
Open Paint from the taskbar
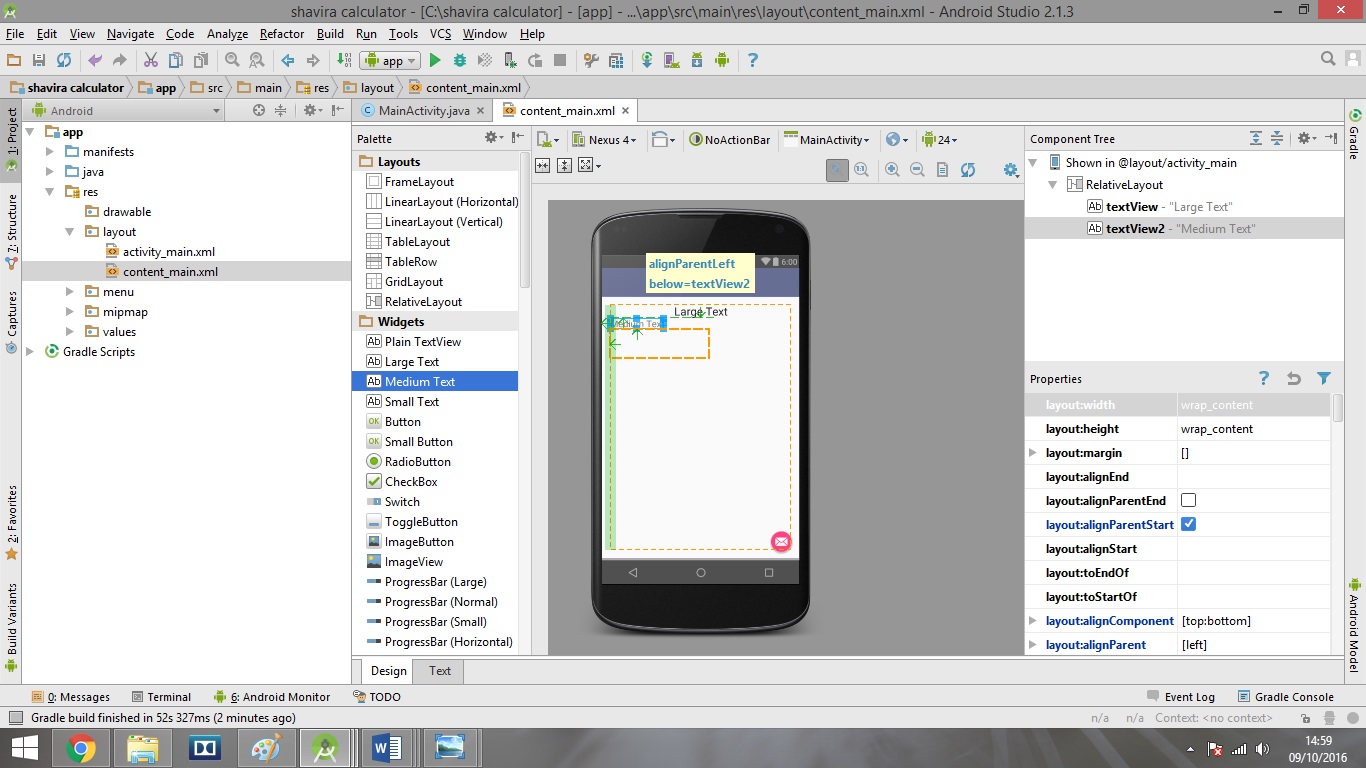[266, 748]
